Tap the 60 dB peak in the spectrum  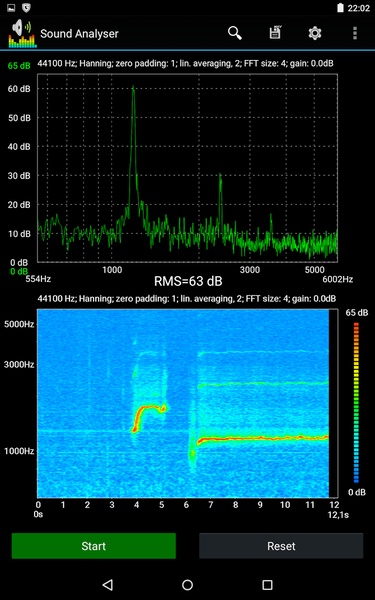tap(133, 89)
